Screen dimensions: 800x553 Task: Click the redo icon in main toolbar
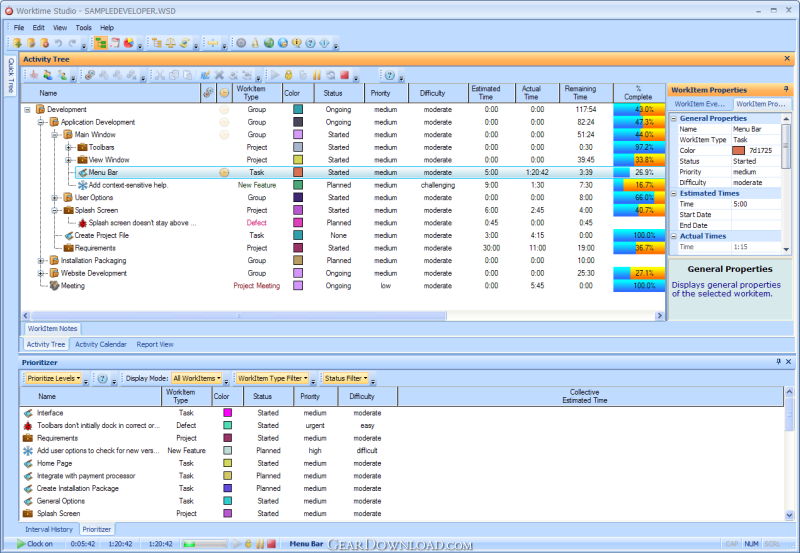pos(72,43)
